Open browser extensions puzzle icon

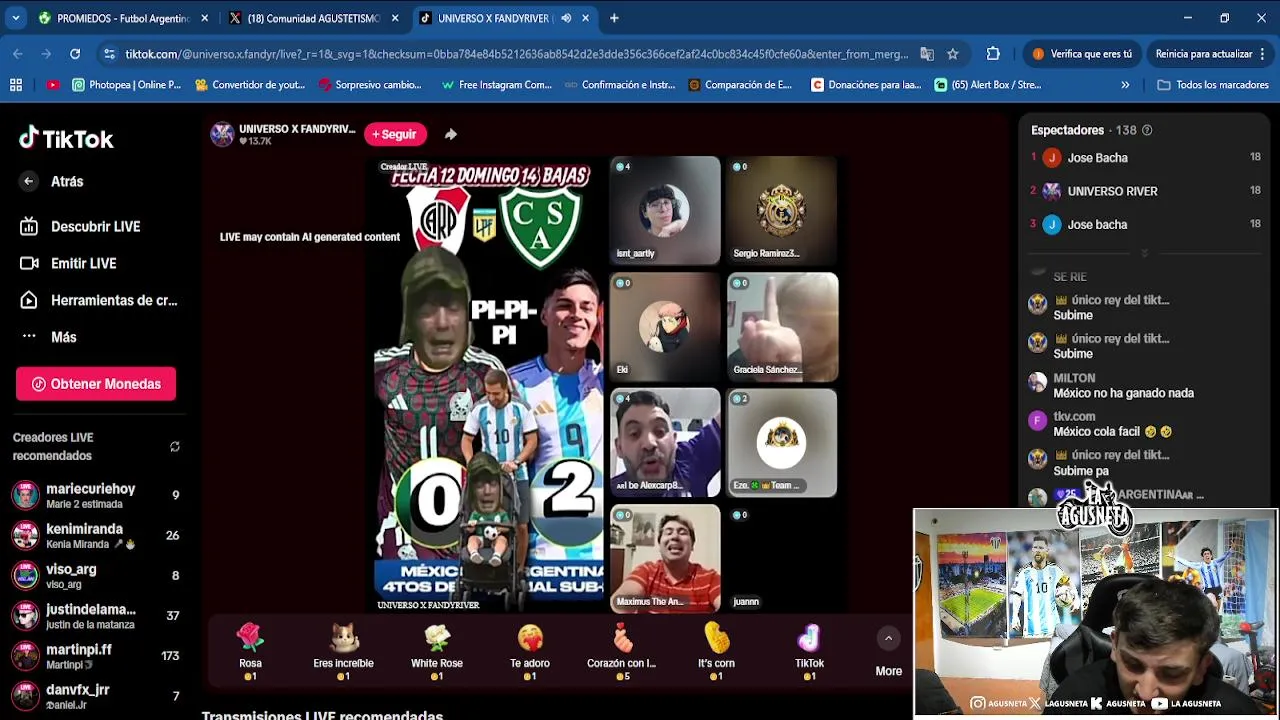993,54
